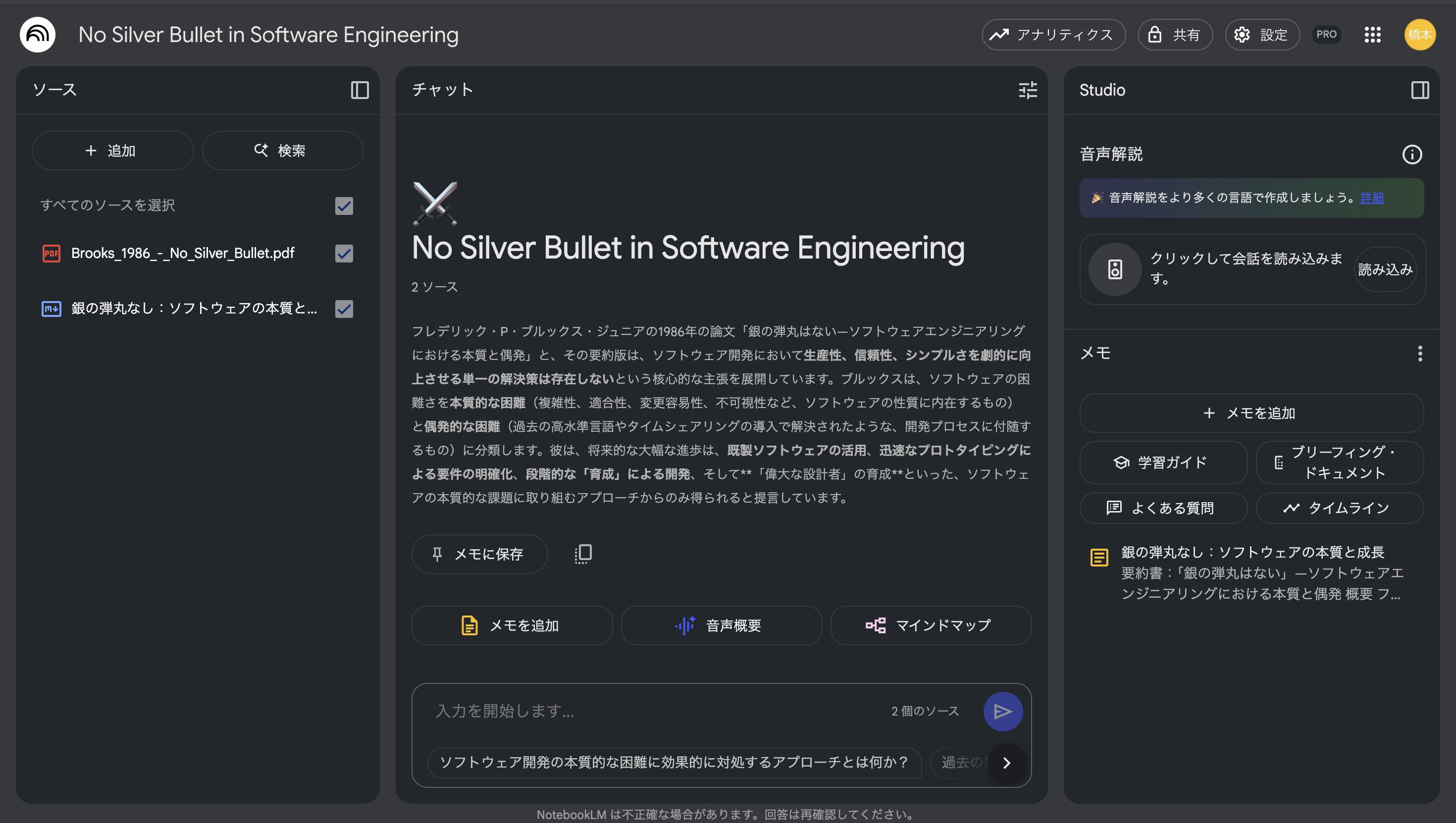The image size is (1456, 823).
Task: Click the 共有 share button
Action: click(x=1175, y=35)
